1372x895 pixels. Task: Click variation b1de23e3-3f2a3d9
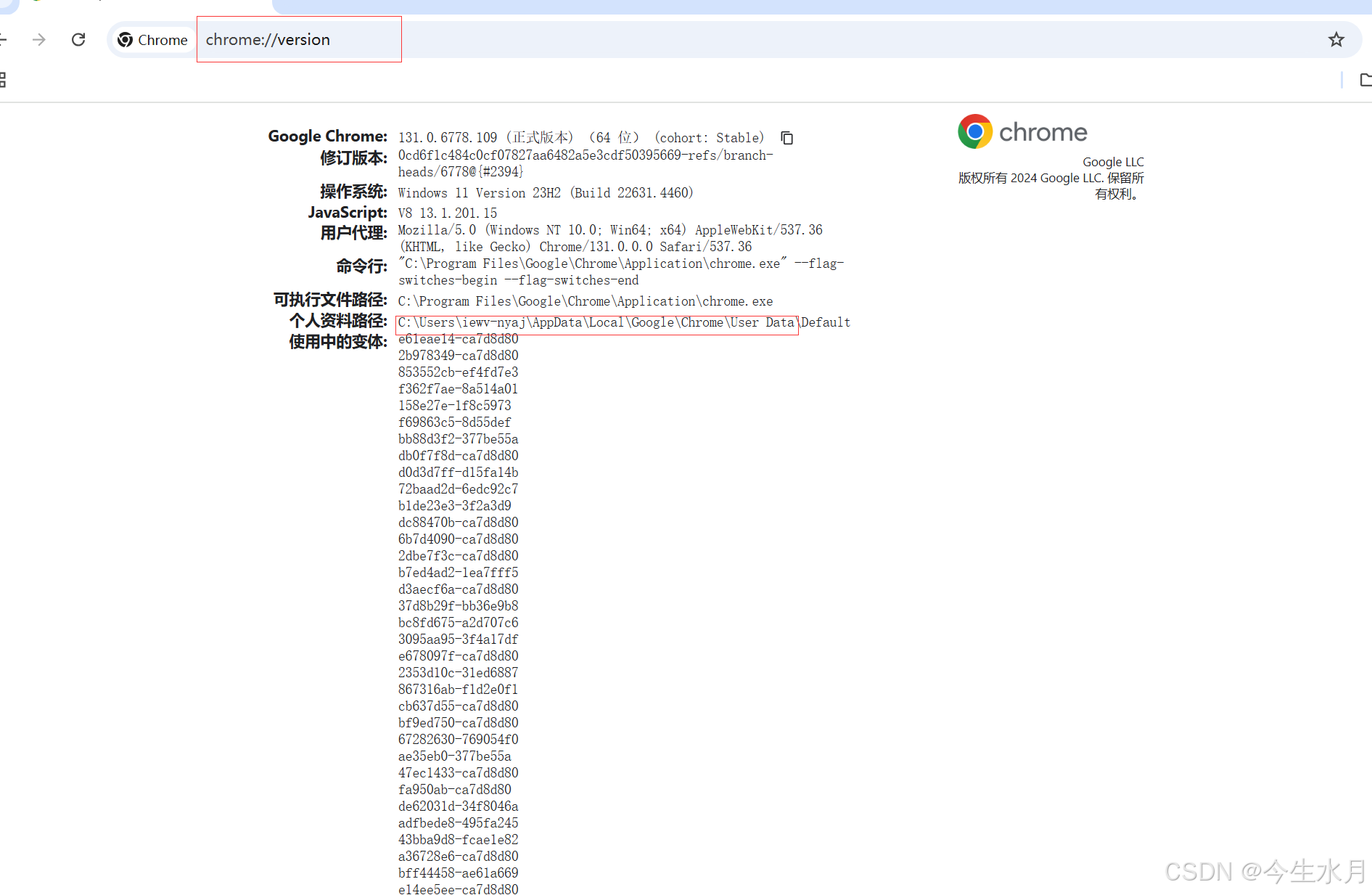[x=455, y=506]
